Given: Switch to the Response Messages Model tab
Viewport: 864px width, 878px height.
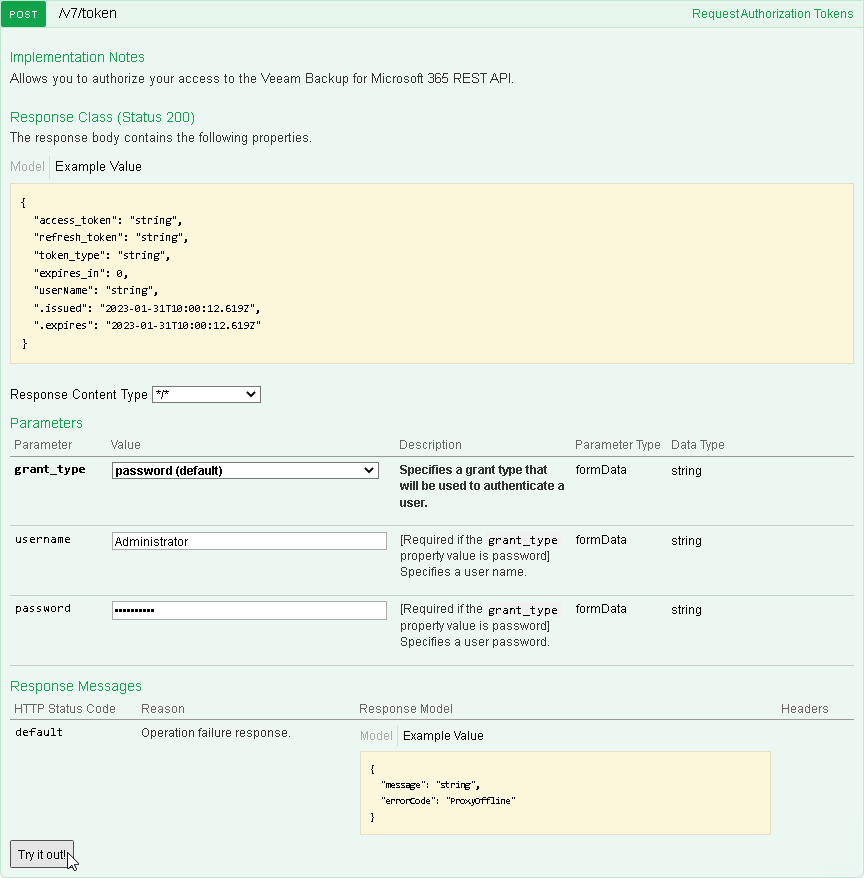Looking at the screenshot, I should [376, 736].
